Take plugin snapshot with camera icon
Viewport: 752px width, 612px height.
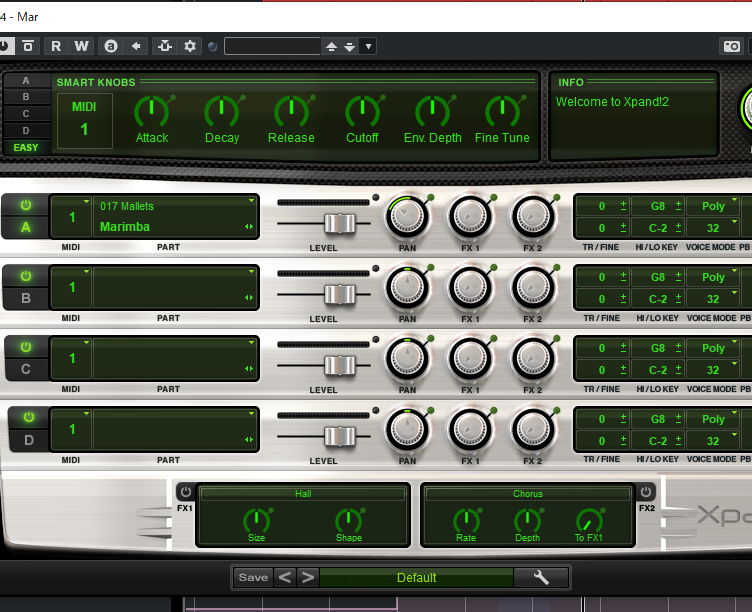point(732,46)
